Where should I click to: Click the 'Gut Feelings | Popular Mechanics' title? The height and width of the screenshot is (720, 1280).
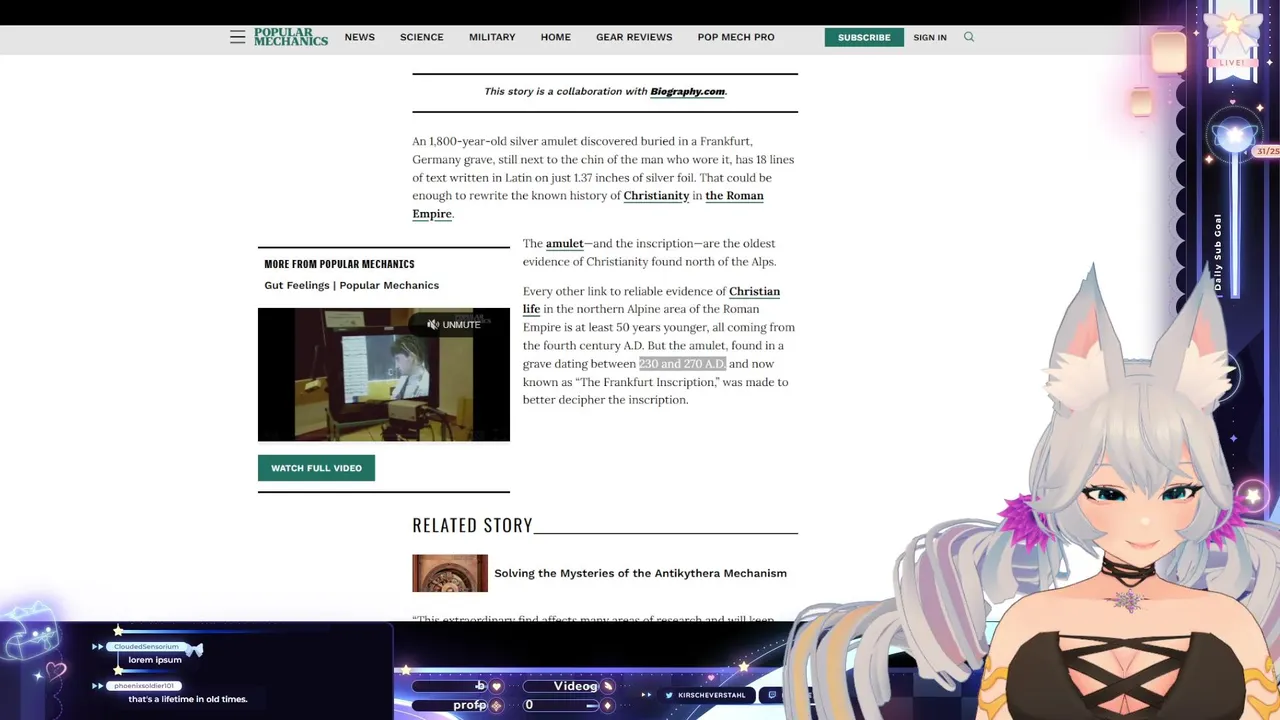(x=351, y=285)
